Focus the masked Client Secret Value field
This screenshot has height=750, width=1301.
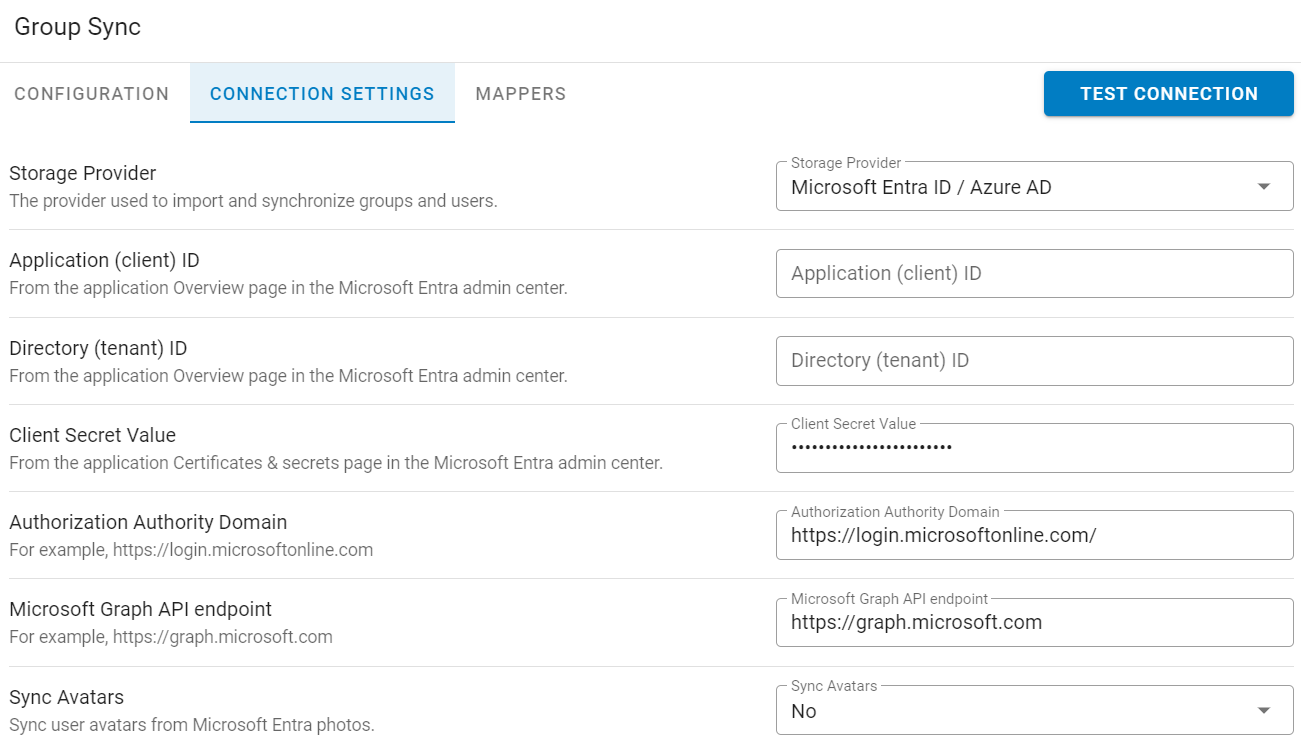coord(1034,448)
